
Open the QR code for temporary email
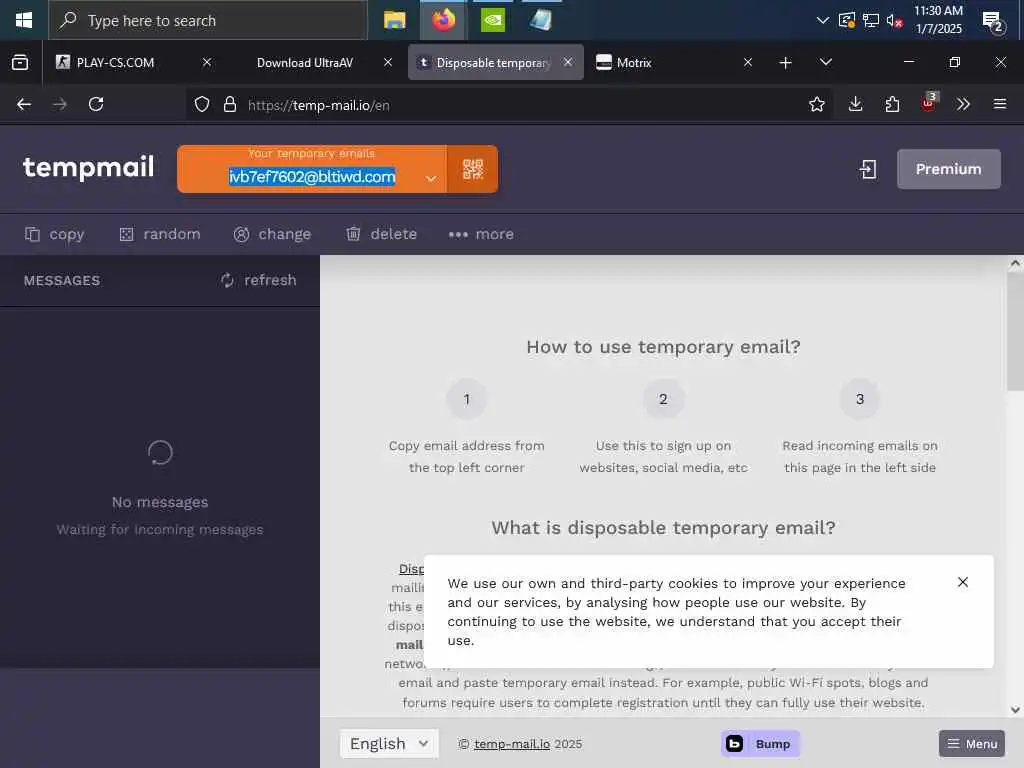tap(473, 169)
